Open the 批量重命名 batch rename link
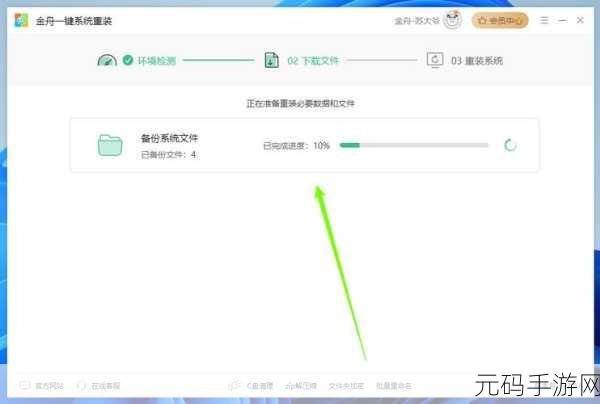The height and width of the screenshot is (404, 600). point(393,386)
